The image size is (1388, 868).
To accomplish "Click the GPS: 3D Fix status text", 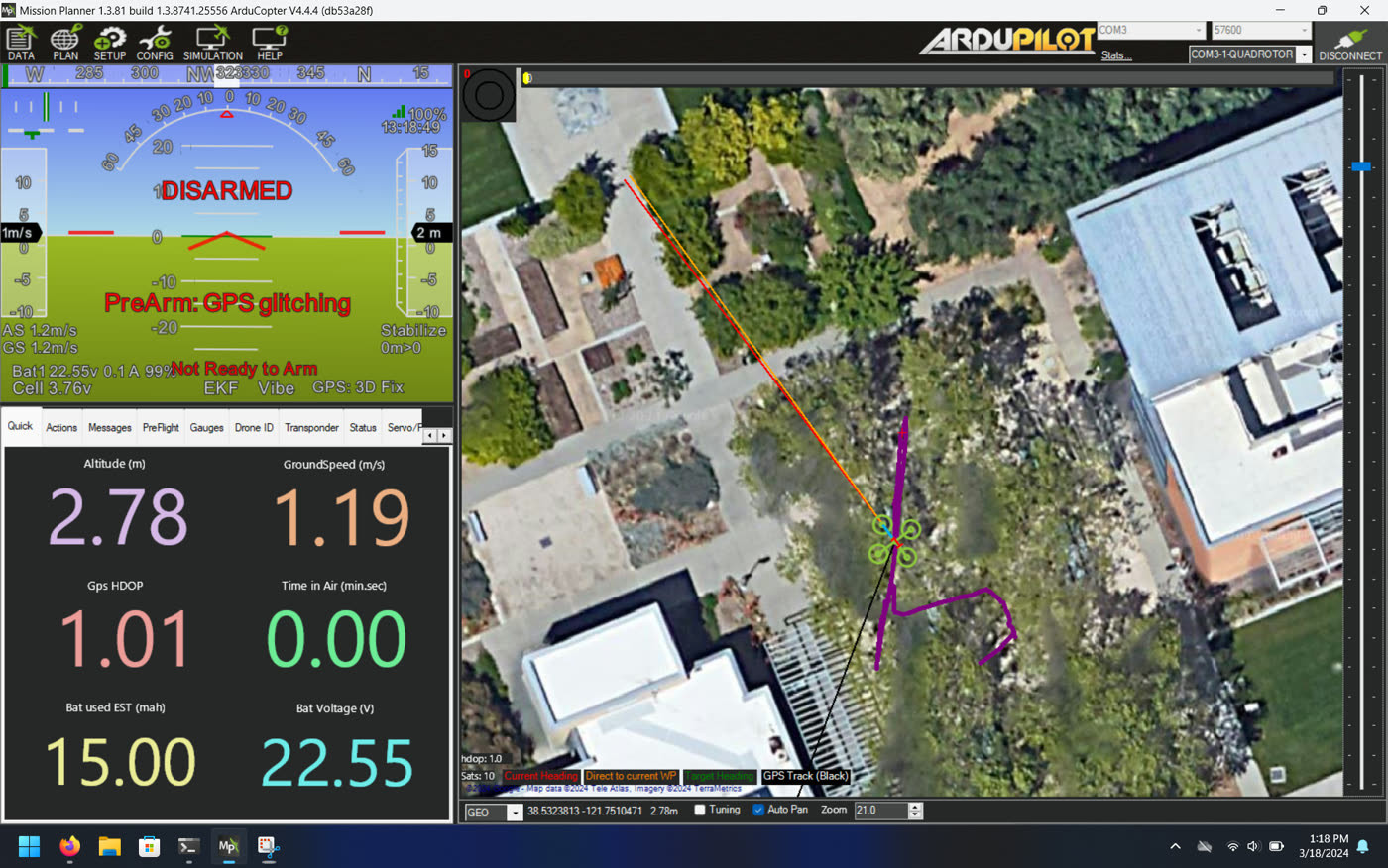I will pos(358,387).
